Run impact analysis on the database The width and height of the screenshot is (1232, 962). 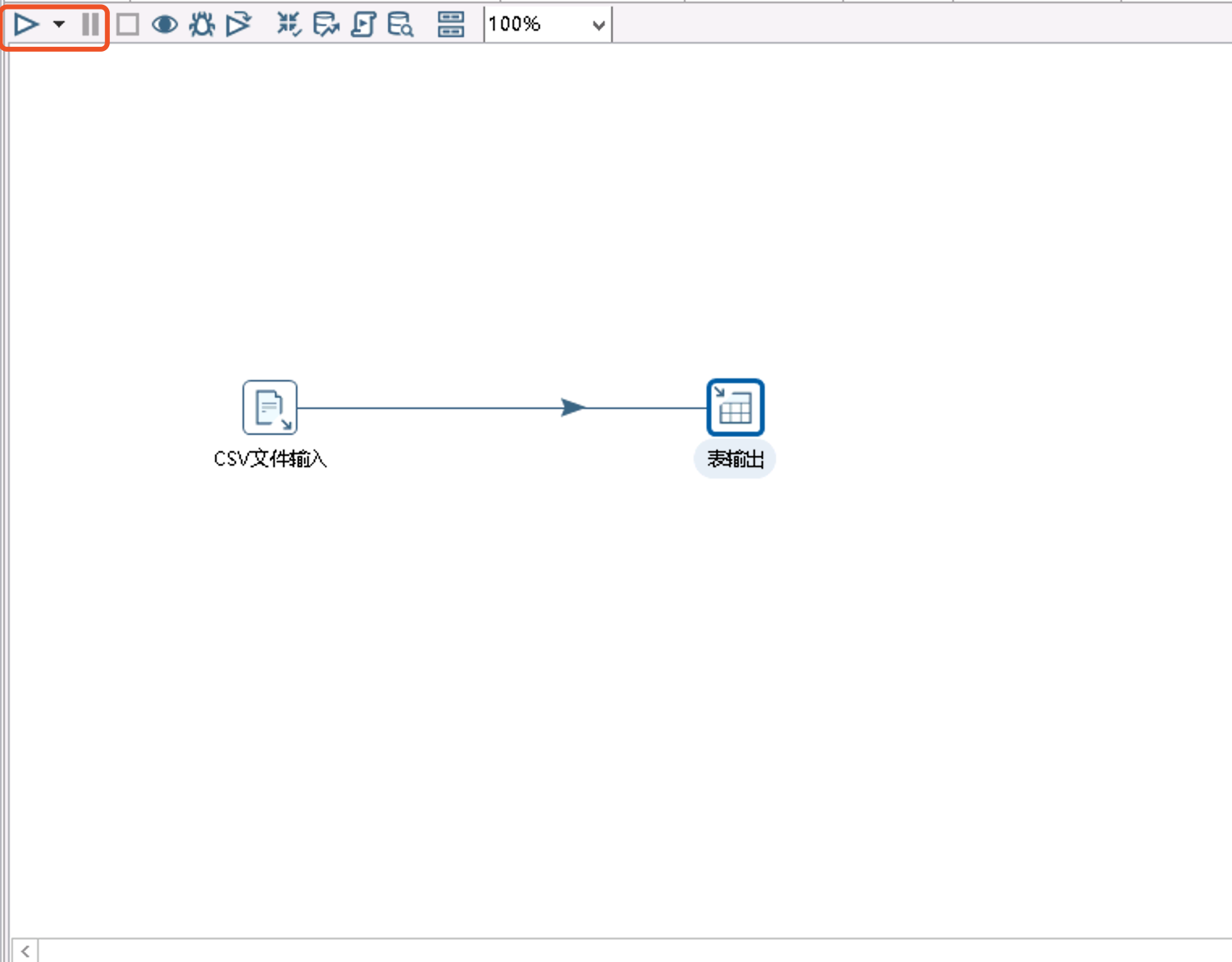pos(326,24)
